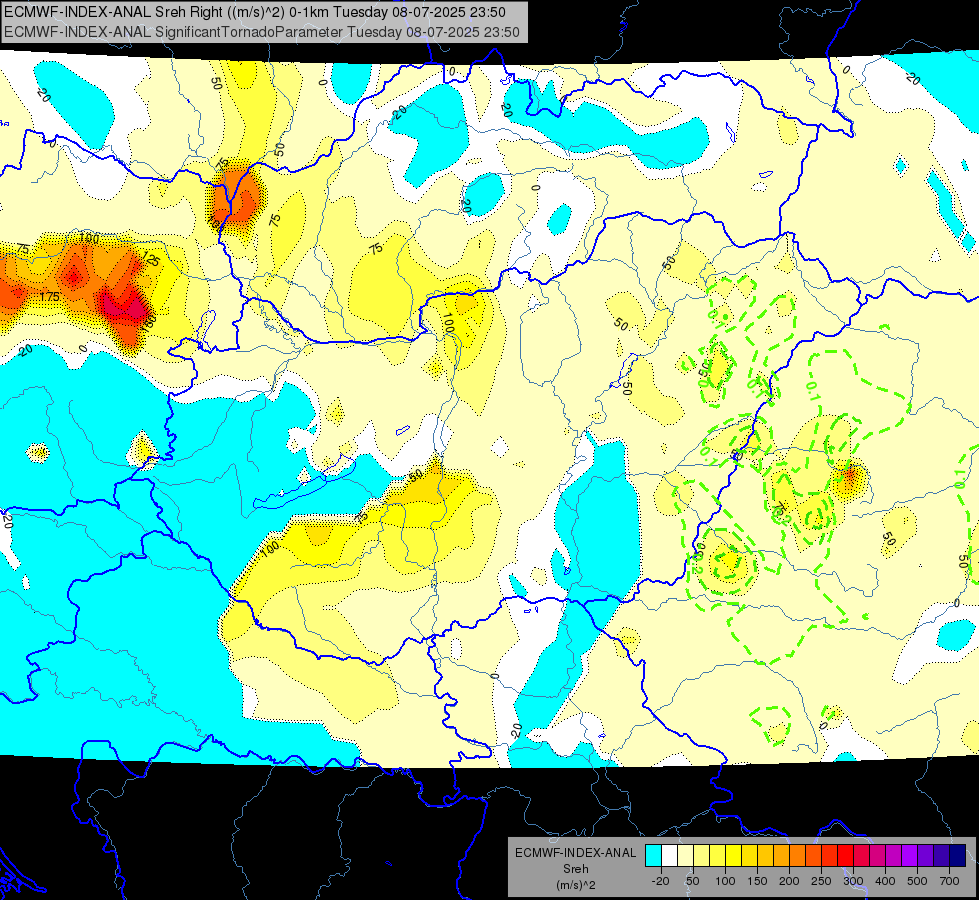
Task: Click the -20 legend scale value
Action: [661, 881]
